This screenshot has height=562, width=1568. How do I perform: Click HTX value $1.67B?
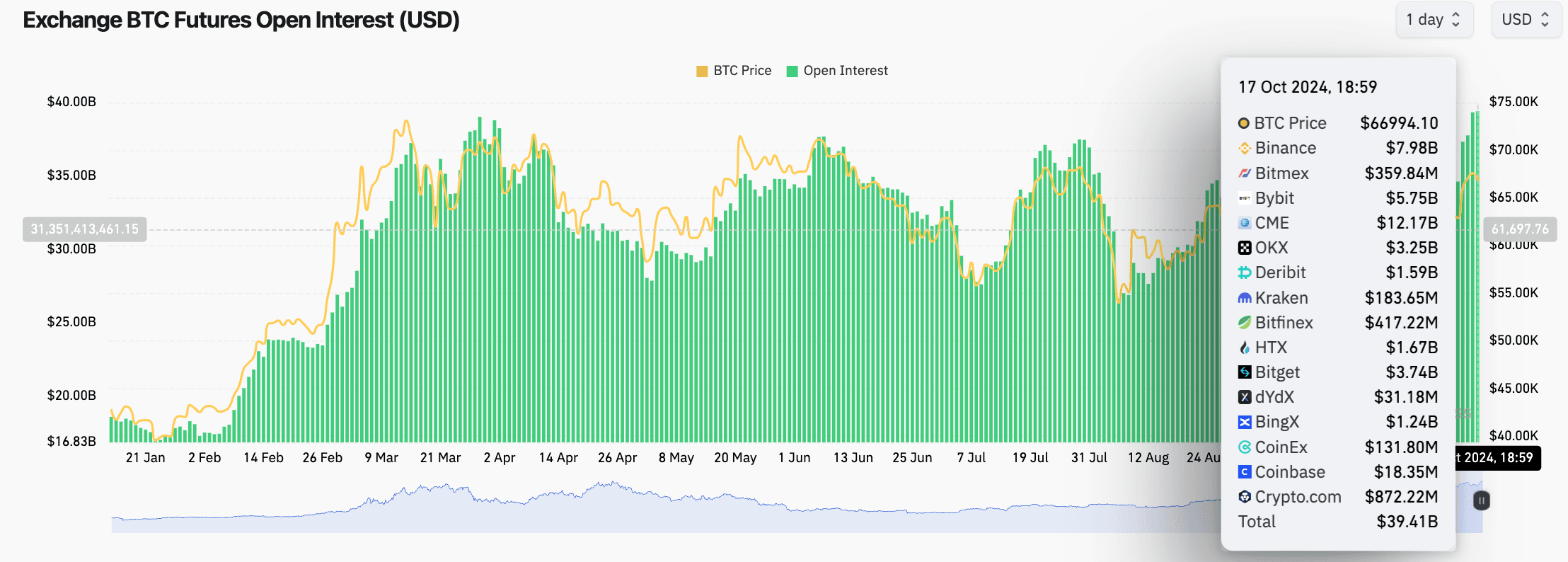coord(1412,348)
